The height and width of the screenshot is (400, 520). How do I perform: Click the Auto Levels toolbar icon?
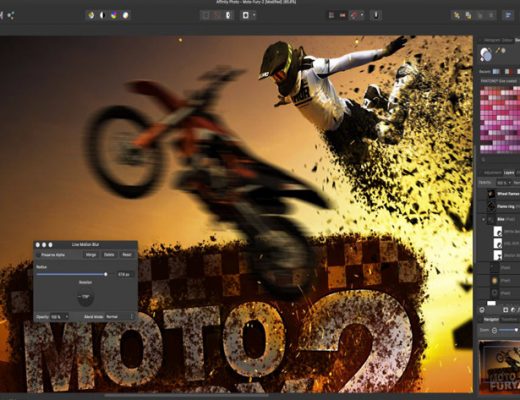pyautogui.click(x=91, y=15)
